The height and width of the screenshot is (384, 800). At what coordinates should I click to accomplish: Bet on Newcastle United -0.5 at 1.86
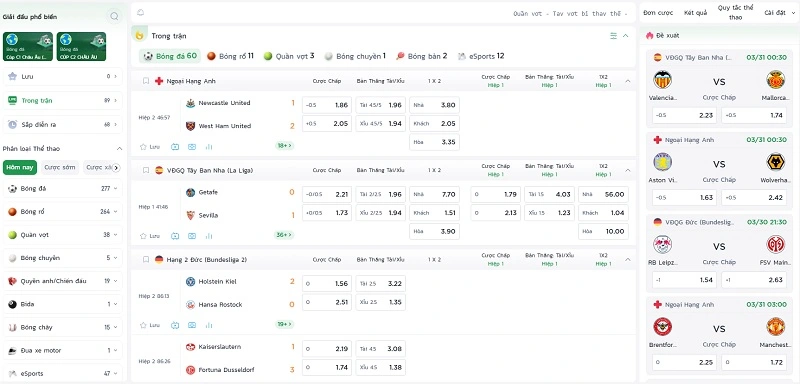point(327,105)
